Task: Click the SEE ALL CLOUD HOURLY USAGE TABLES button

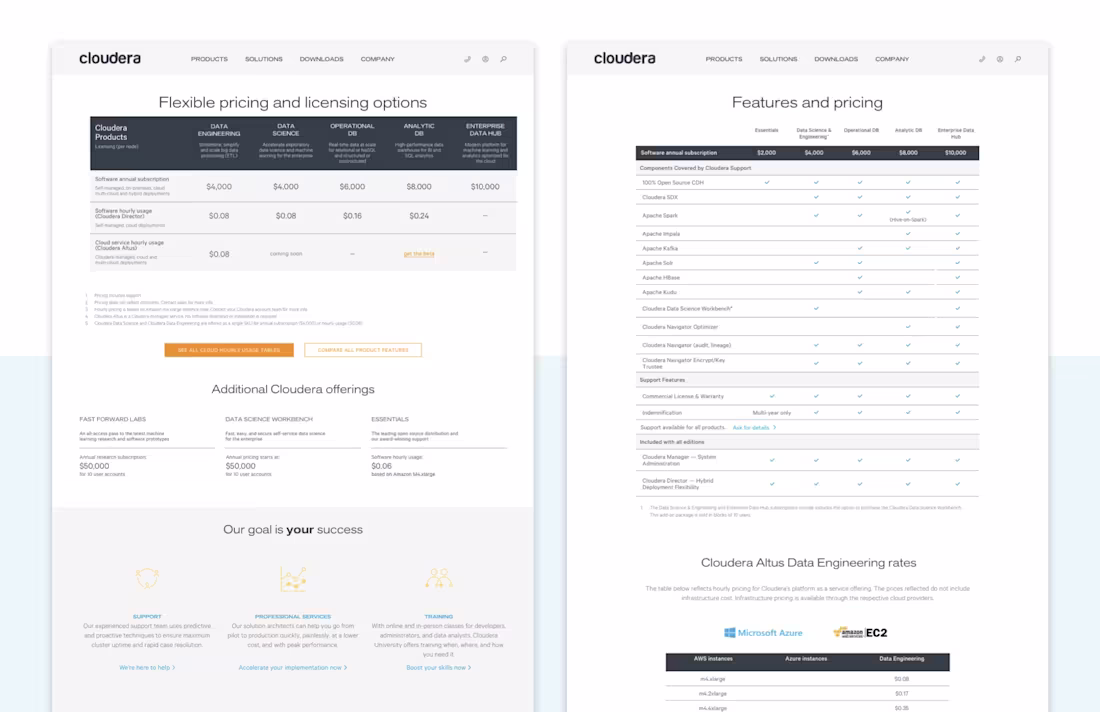Action: (228, 350)
